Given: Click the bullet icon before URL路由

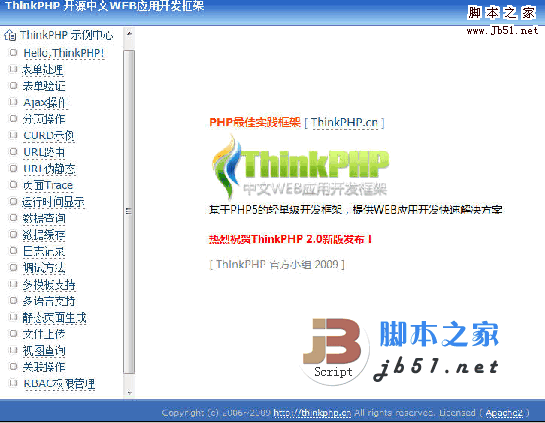Looking at the screenshot, I should click(13, 152).
